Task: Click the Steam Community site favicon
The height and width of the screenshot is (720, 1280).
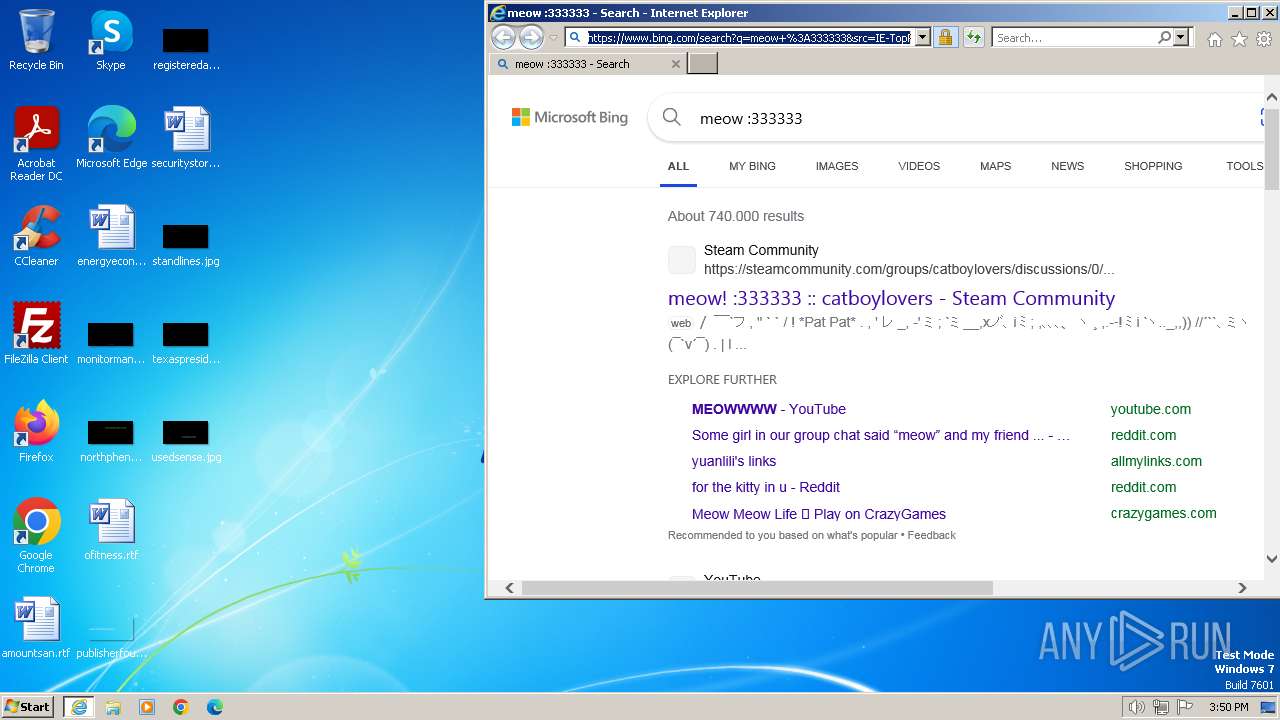Action: pyautogui.click(x=682, y=260)
